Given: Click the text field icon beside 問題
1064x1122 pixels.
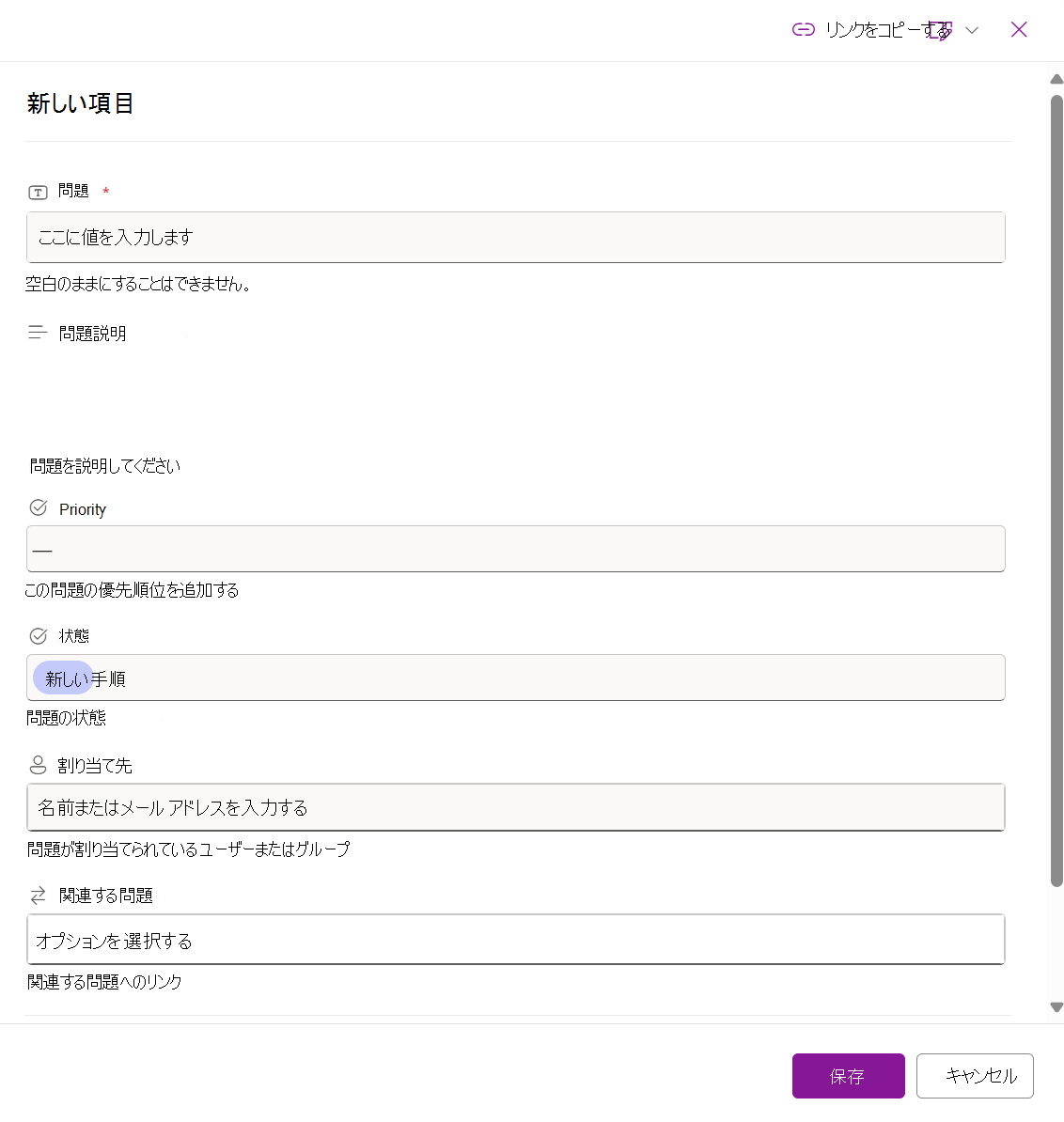Looking at the screenshot, I should coord(38,192).
